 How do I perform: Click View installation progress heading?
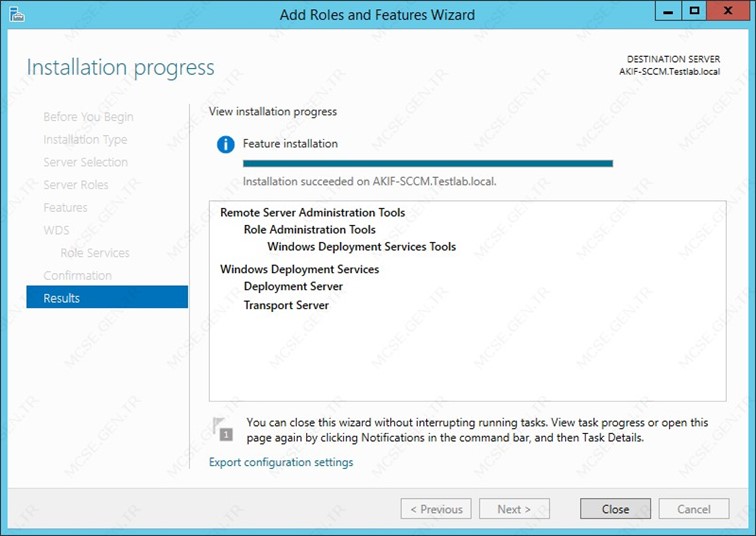pos(273,111)
